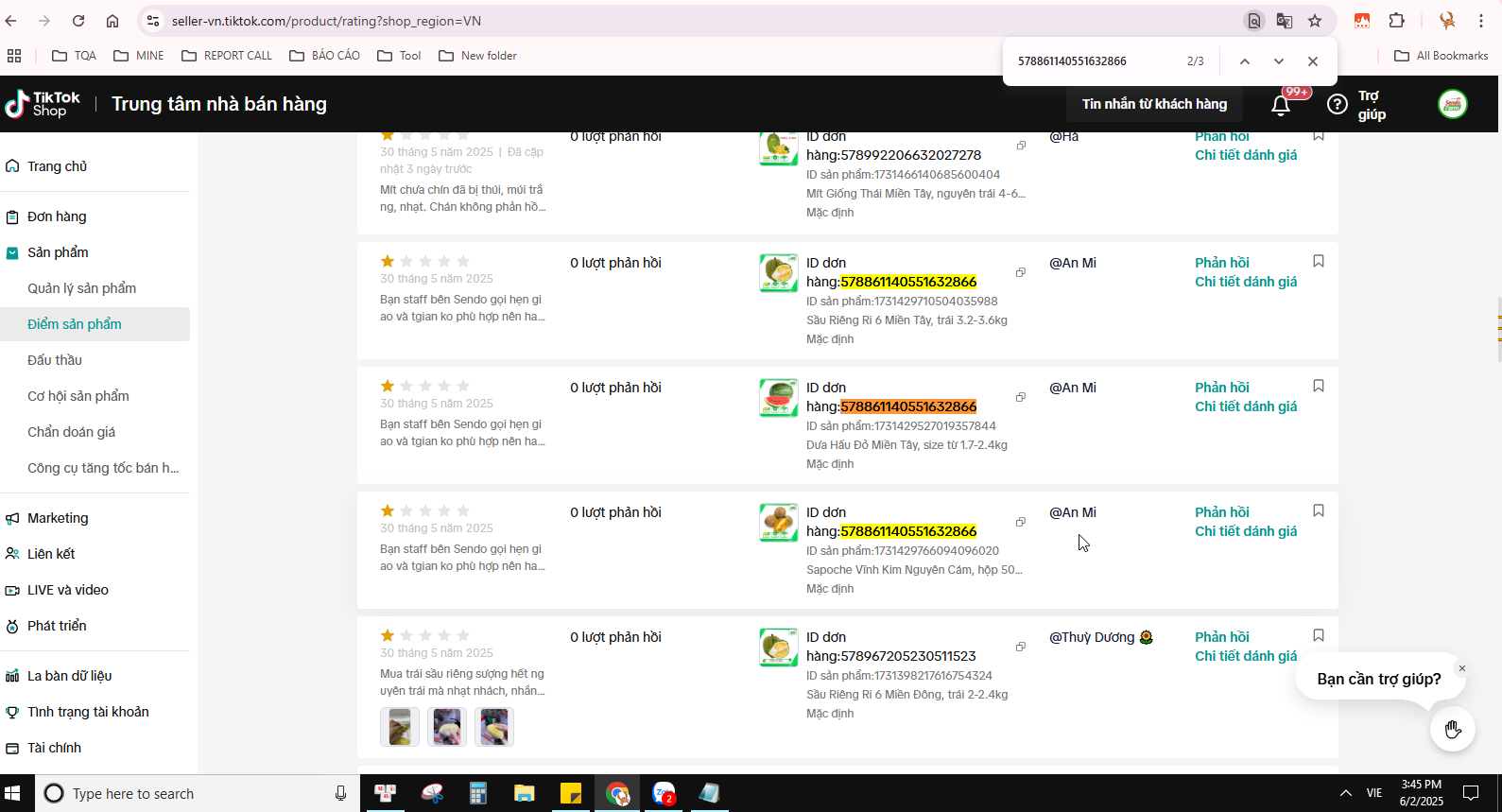Open the browser home page icon
Viewport: 1502px width, 812px height.
pos(112,21)
